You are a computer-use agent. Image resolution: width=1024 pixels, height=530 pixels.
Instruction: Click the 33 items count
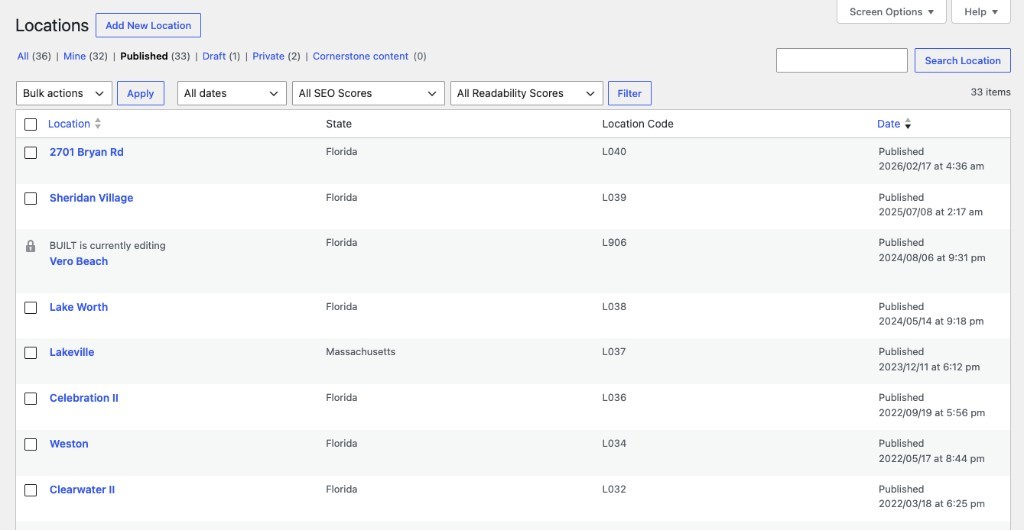point(990,92)
